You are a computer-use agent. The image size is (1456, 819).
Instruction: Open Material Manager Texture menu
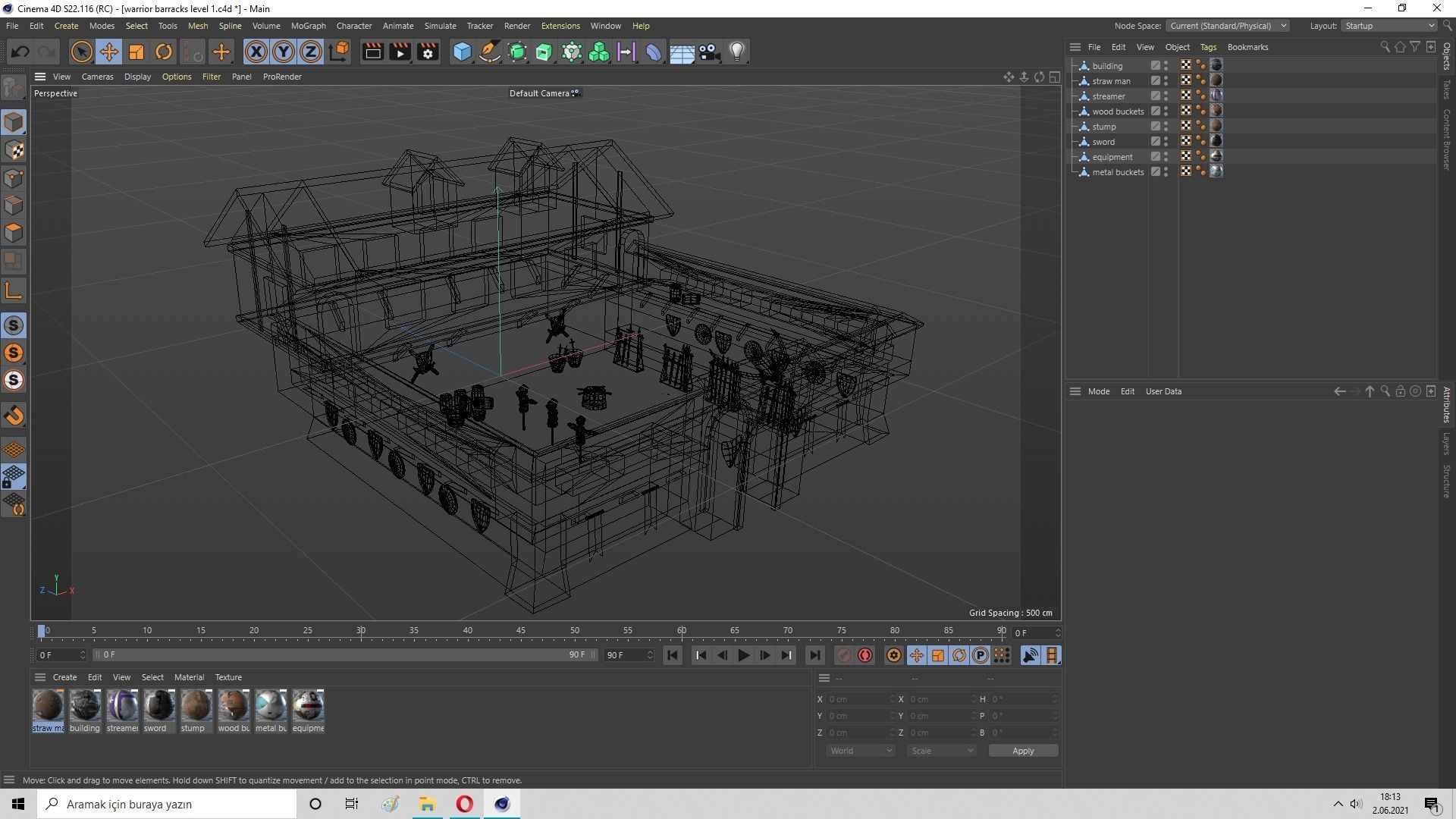tap(228, 677)
